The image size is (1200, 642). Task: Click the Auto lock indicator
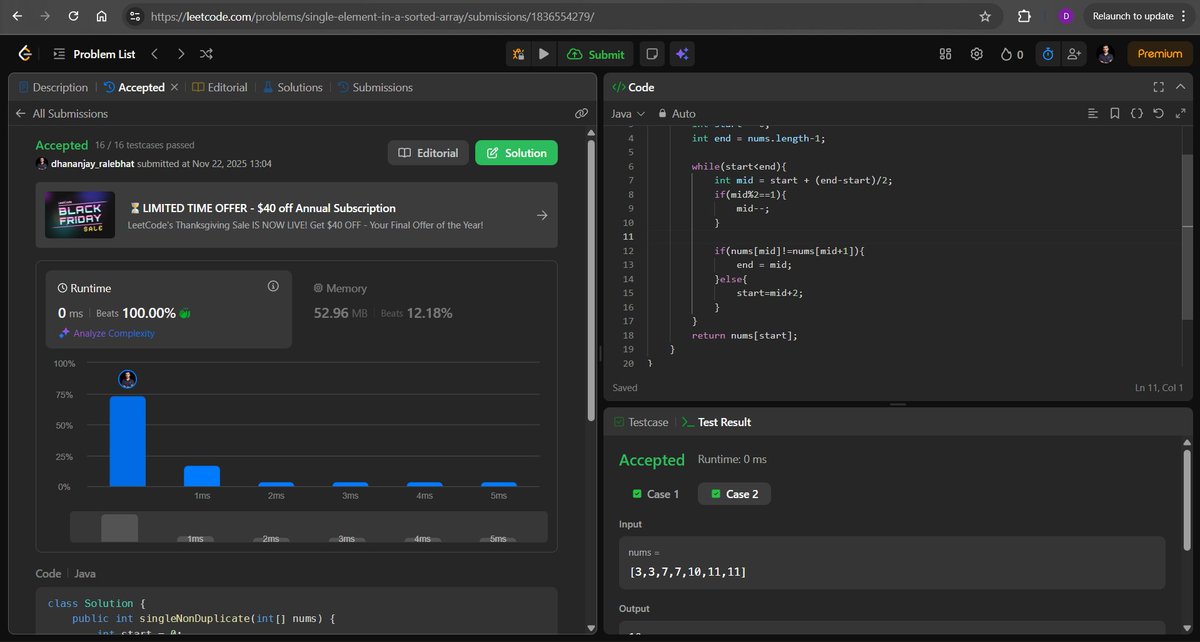click(x=676, y=114)
